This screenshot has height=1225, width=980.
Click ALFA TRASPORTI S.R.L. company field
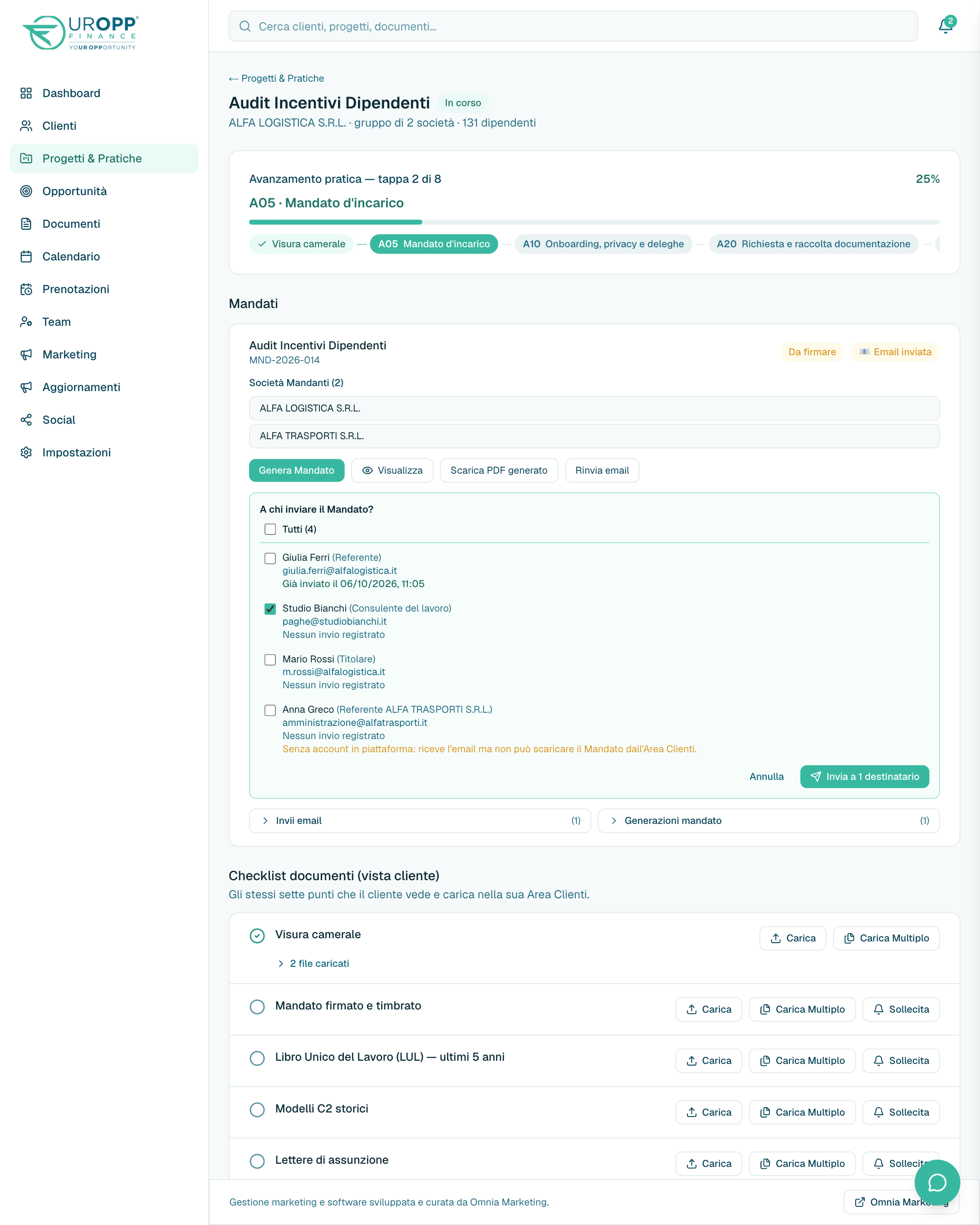coord(594,436)
